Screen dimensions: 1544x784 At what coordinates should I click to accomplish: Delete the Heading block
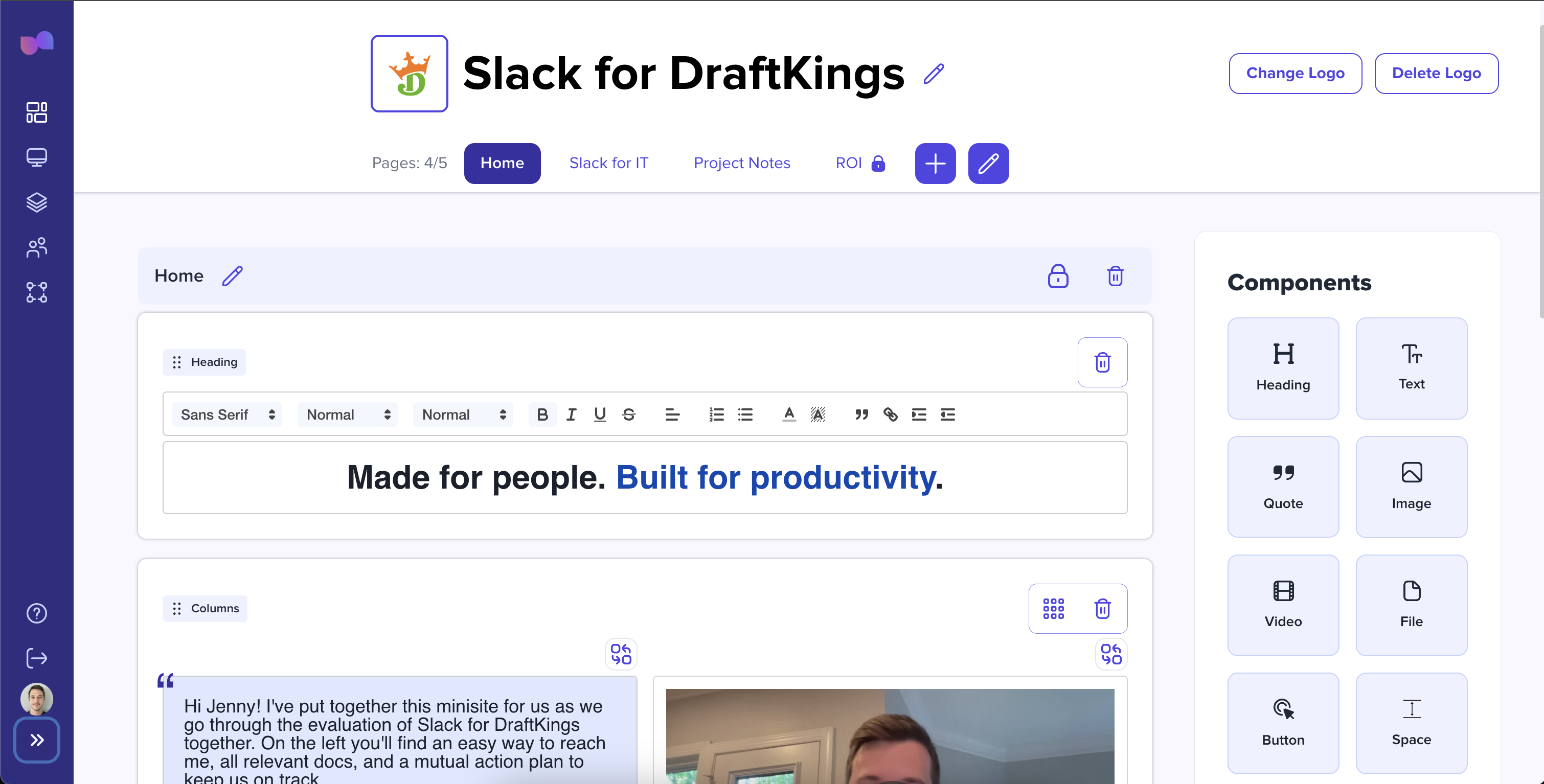click(x=1102, y=362)
